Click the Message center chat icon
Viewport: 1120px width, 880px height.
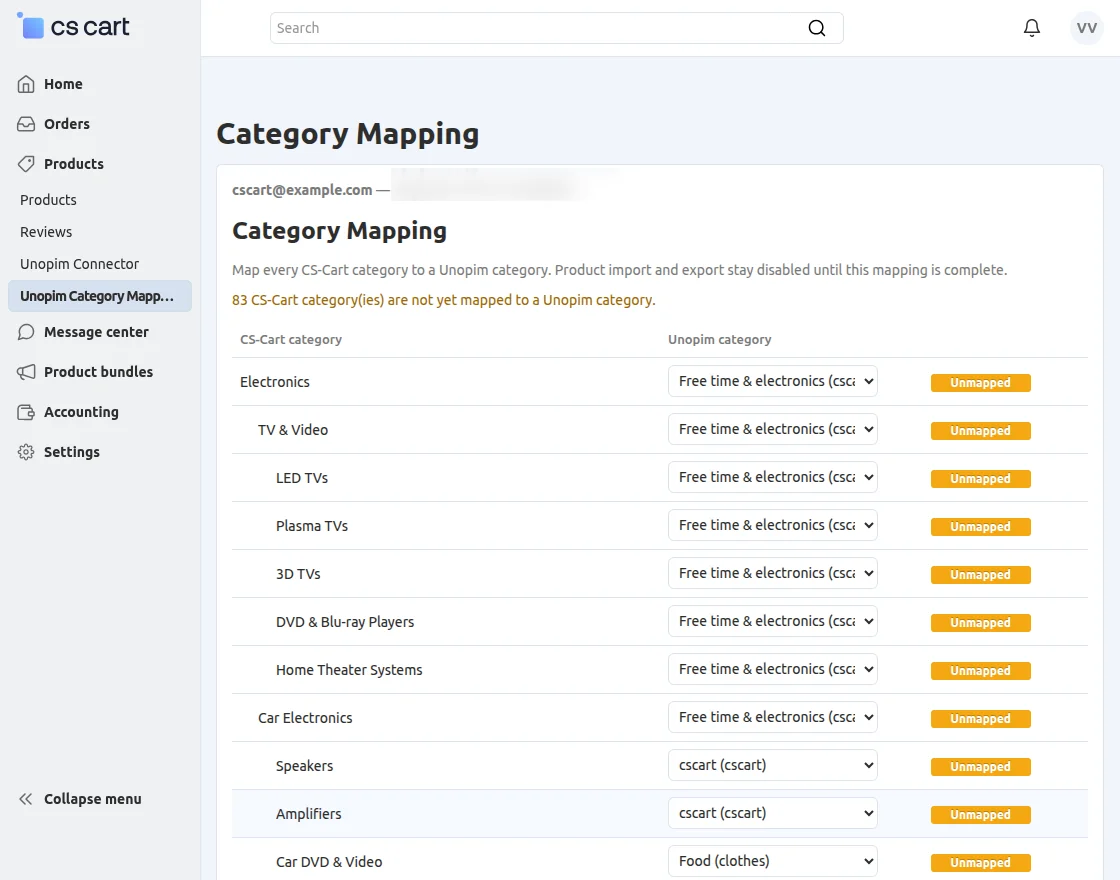[x=26, y=332]
